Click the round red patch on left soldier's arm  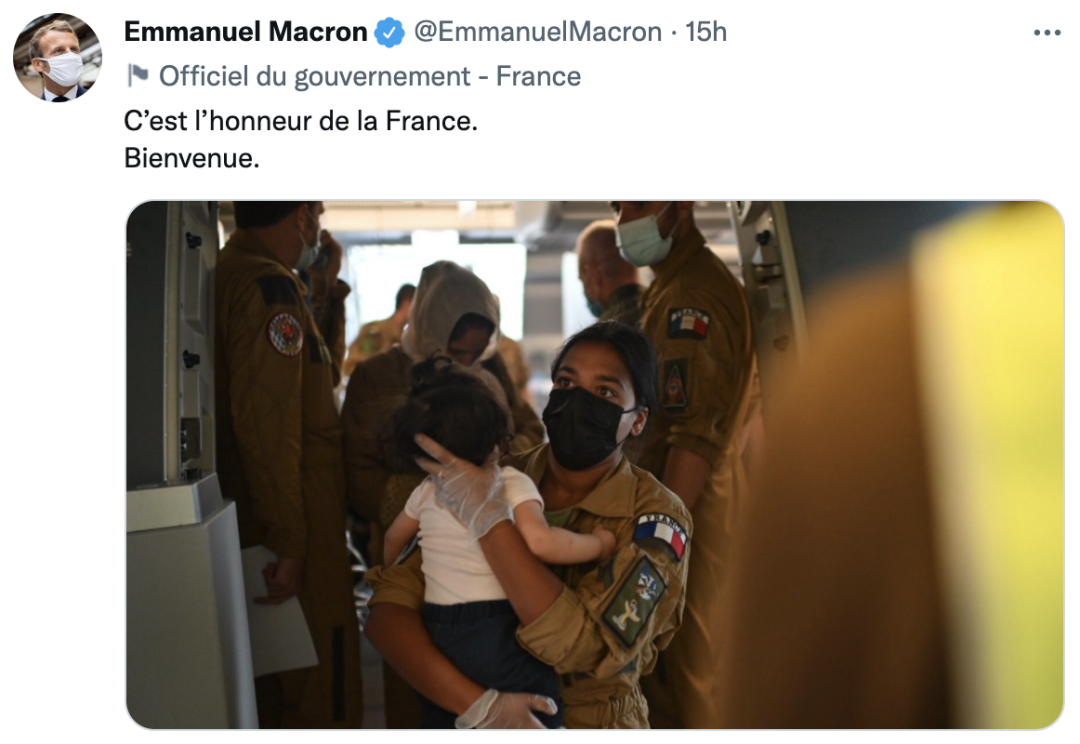pyautogui.click(x=285, y=334)
